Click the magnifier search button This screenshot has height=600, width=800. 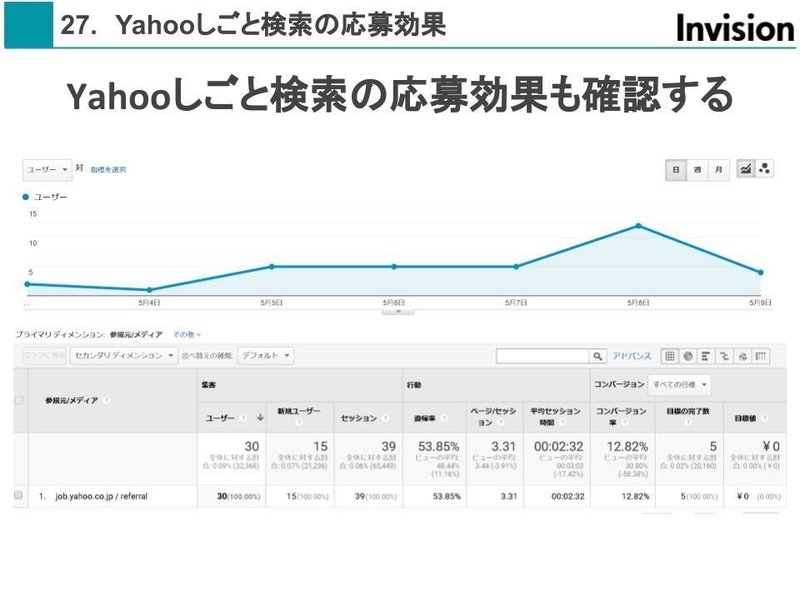(x=597, y=356)
